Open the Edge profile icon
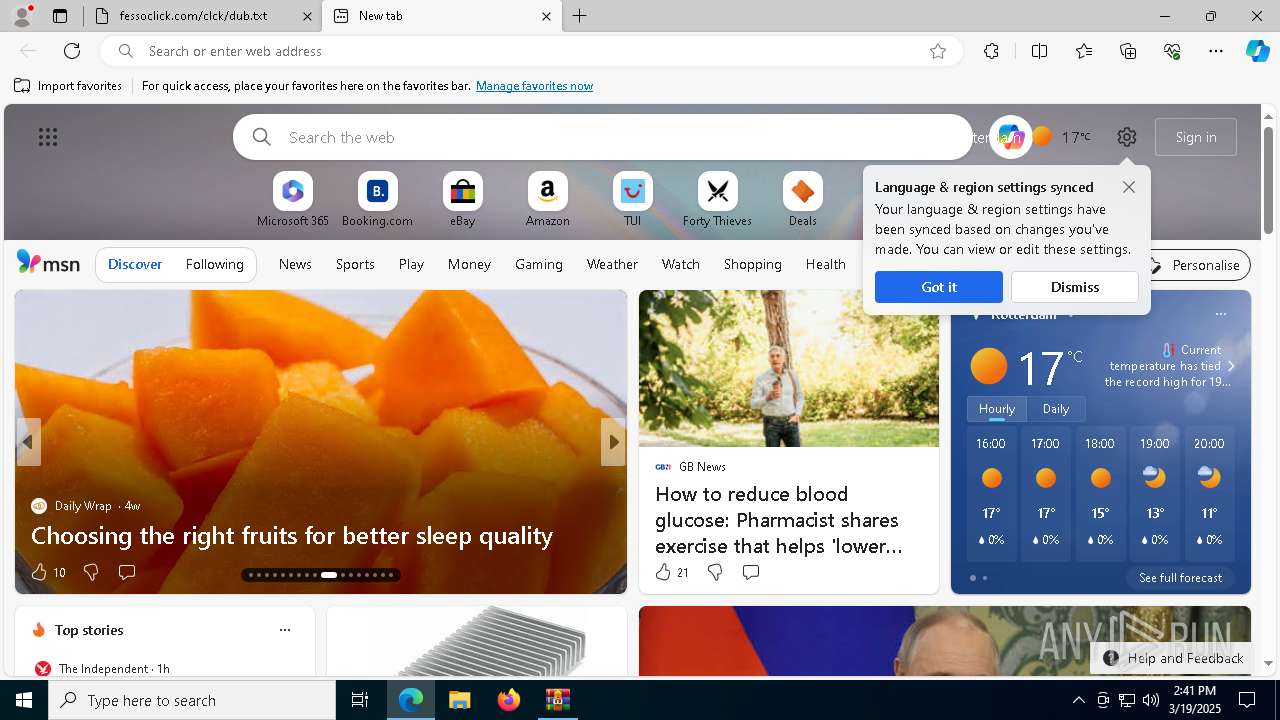The width and height of the screenshot is (1280, 720). 21,16
